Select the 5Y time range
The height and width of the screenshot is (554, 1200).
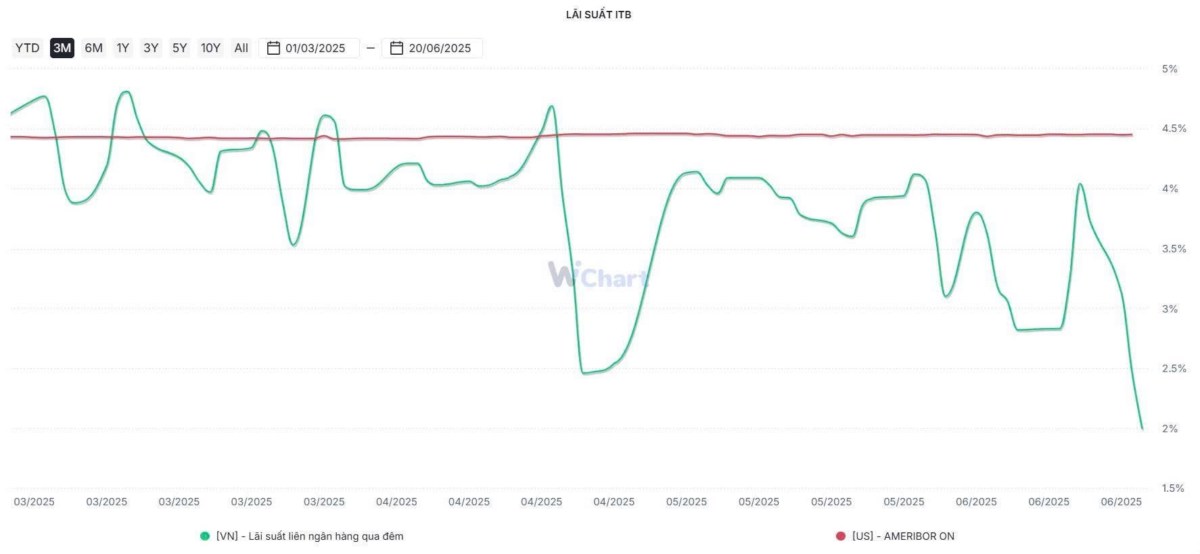(179, 48)
